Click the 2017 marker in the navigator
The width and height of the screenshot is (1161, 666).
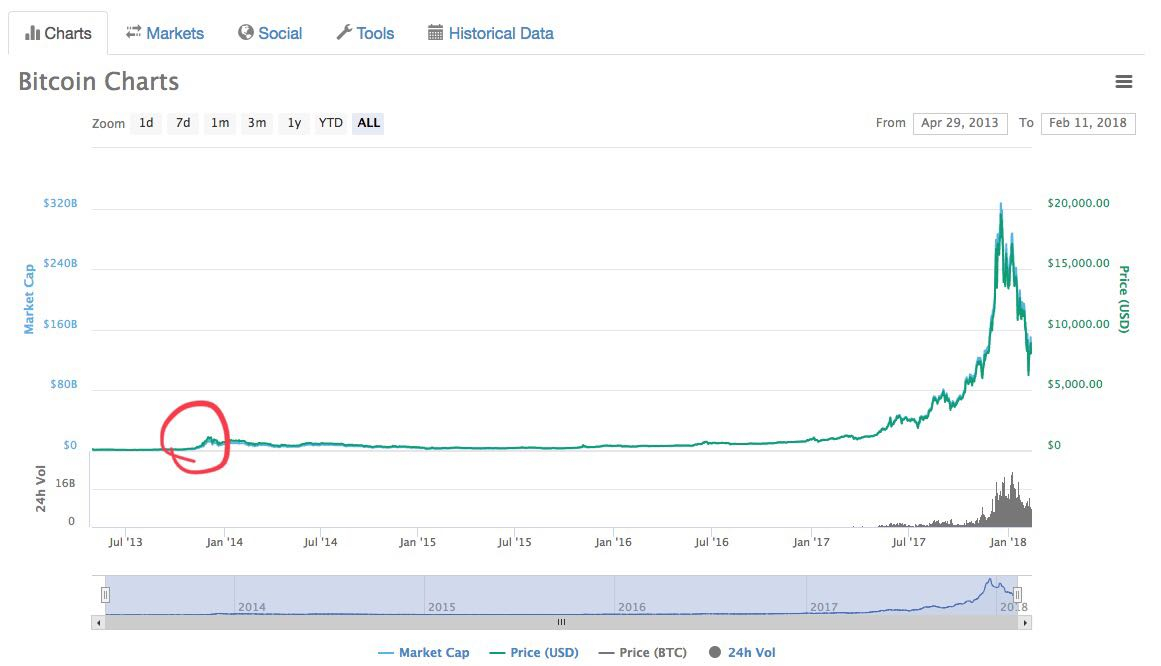click(823, 607)
